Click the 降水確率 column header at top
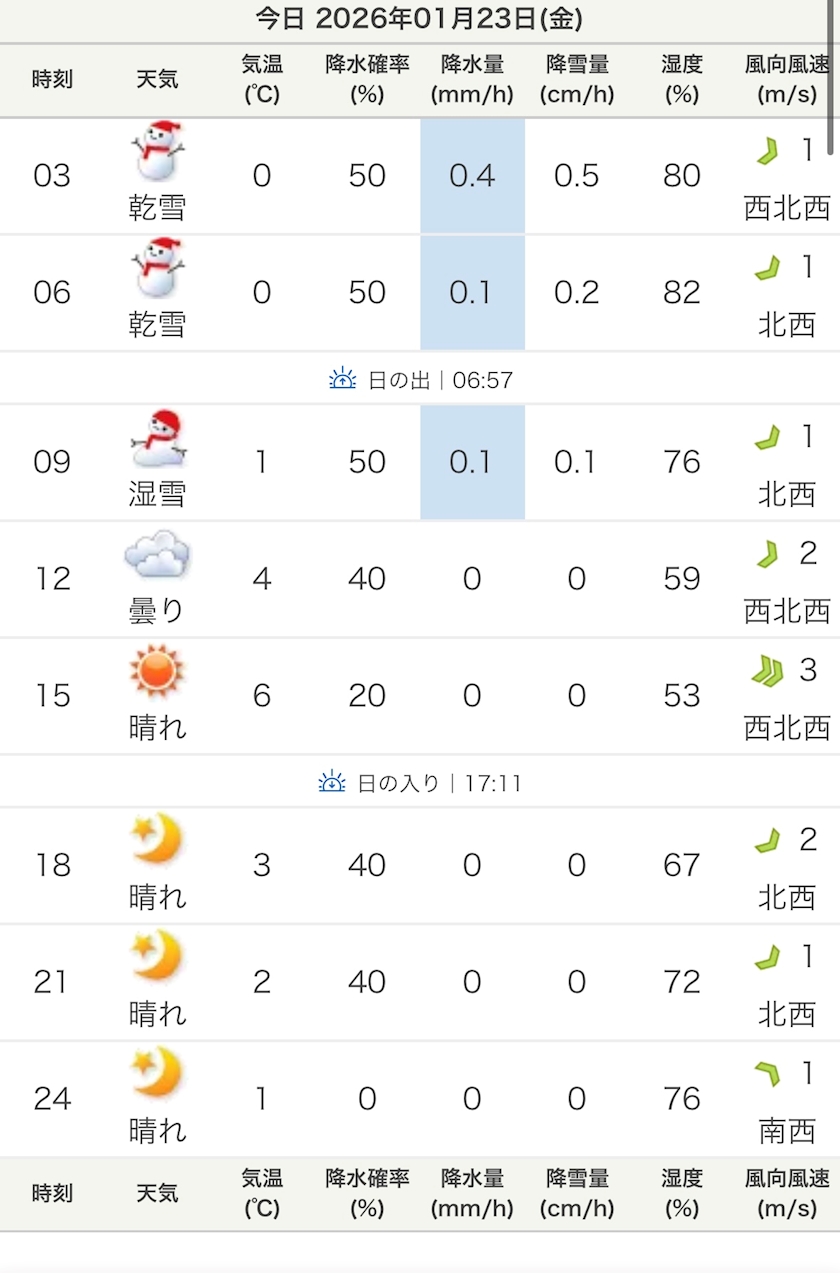The width and height of the screenshot is (840, 1273). click(367, 80)
